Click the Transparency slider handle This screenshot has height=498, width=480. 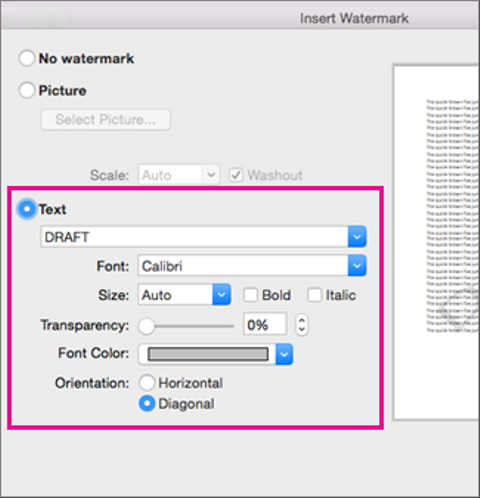pos(147,326)
